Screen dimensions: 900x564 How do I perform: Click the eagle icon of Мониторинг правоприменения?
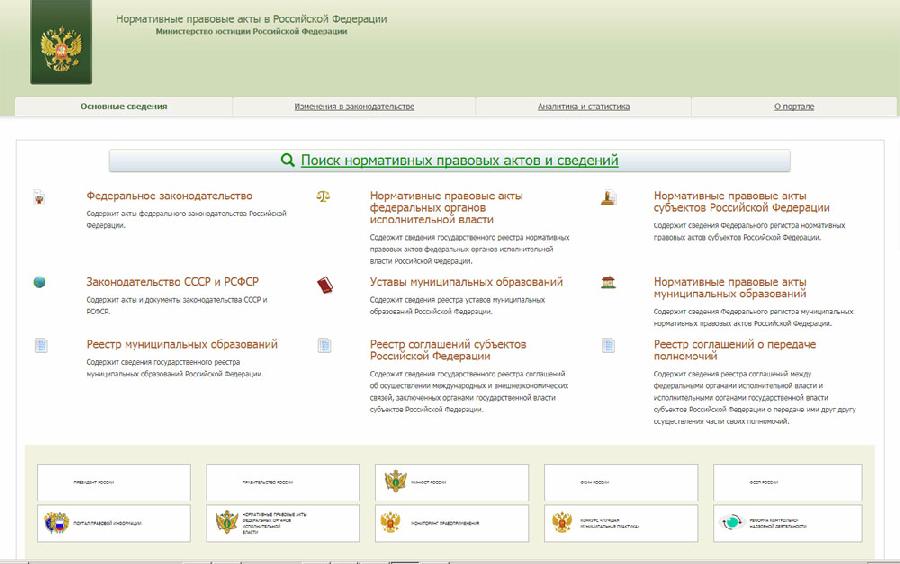tap(390, 522)
